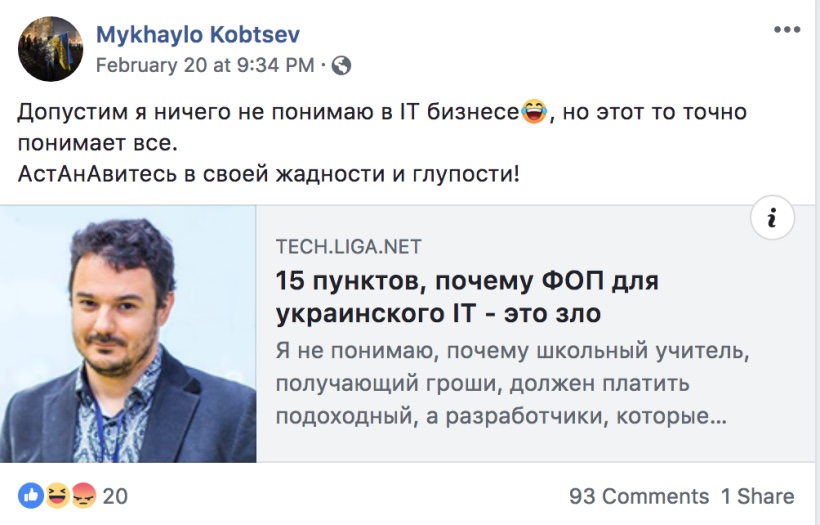Click the author name Mykhaylo Kobtsev
Image resolution: width=820 pixels, height=525 pixels.
[198, 34]
